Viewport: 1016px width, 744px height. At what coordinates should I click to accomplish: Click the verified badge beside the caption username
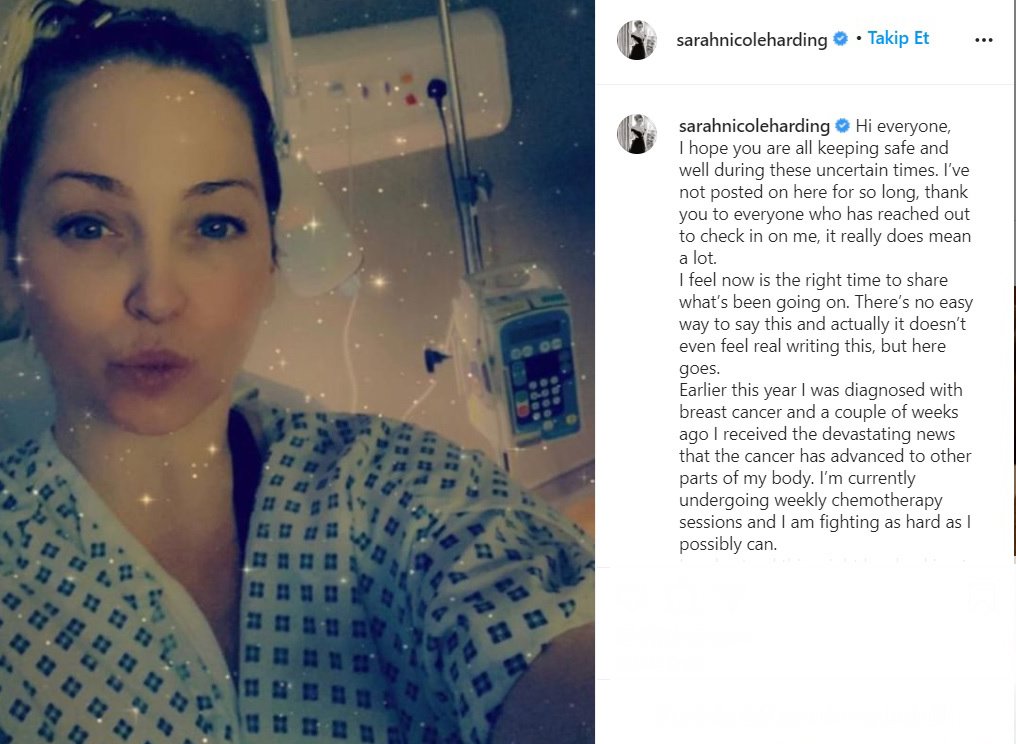[842, 125]
